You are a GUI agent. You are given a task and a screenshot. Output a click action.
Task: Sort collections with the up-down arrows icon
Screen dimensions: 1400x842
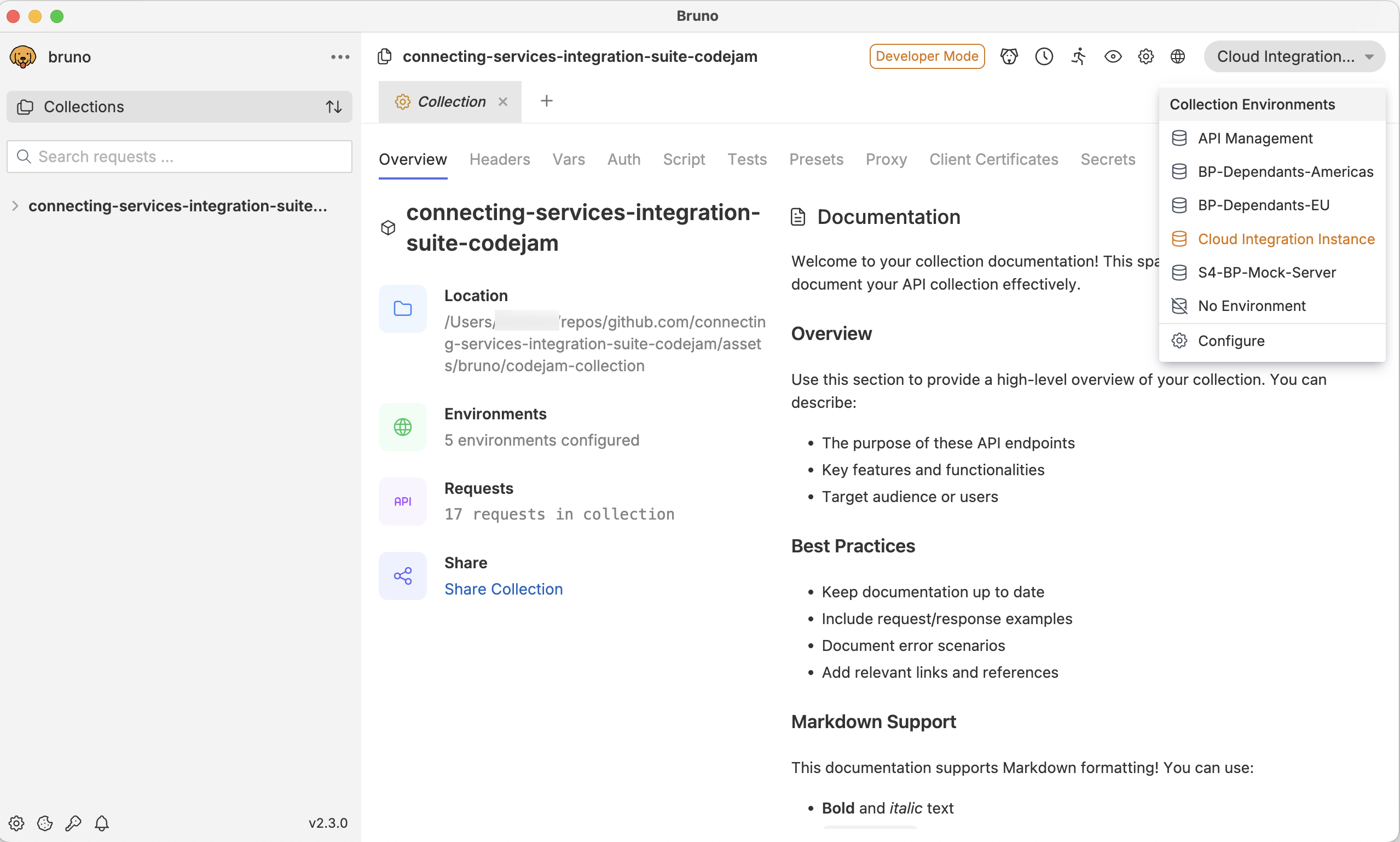[x=334, y=107]
